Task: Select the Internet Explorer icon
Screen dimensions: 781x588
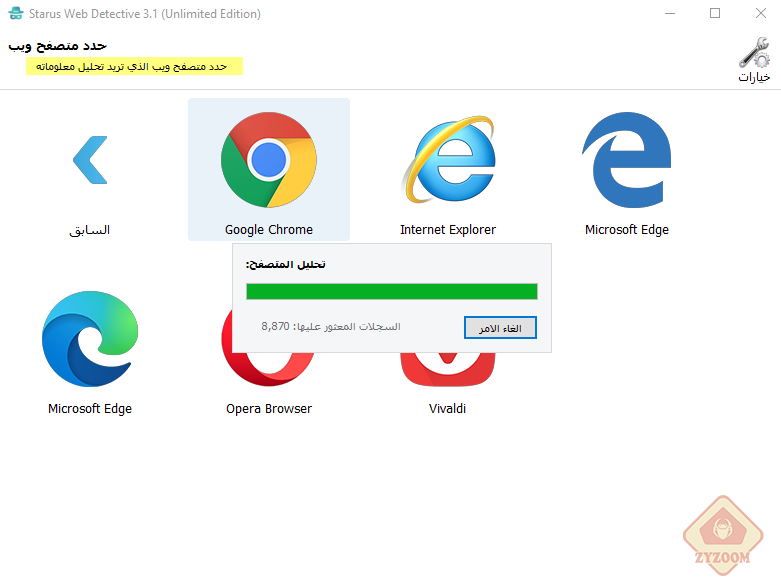Action: [x=448, y=160]
